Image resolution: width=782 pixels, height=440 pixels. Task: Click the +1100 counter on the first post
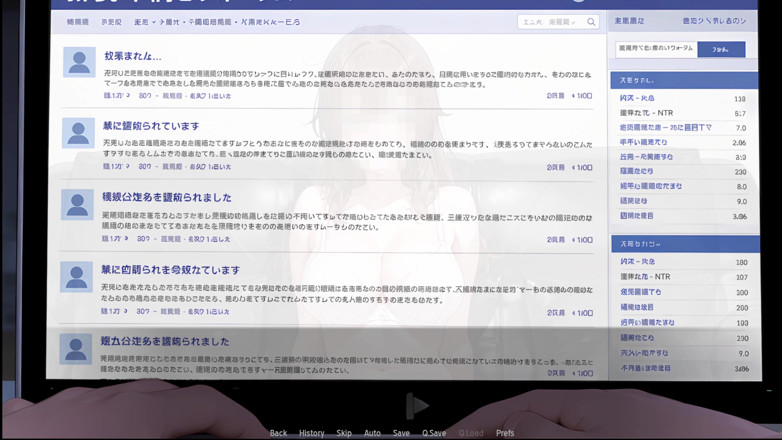(x=582, y=96)
